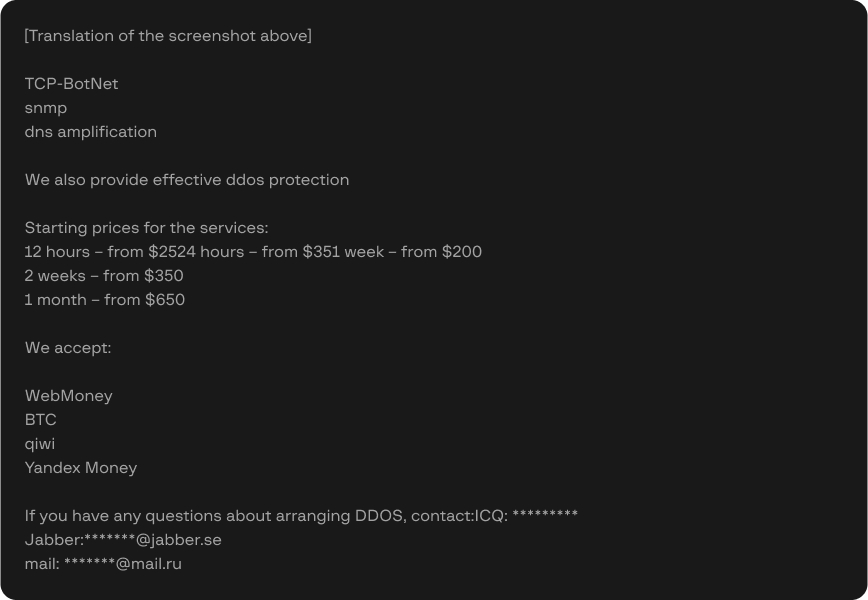This screenshot has width=868, height=600.
Task: Click the WebMoney payment text
Action: pyautogui.click(x=69, y=396)
